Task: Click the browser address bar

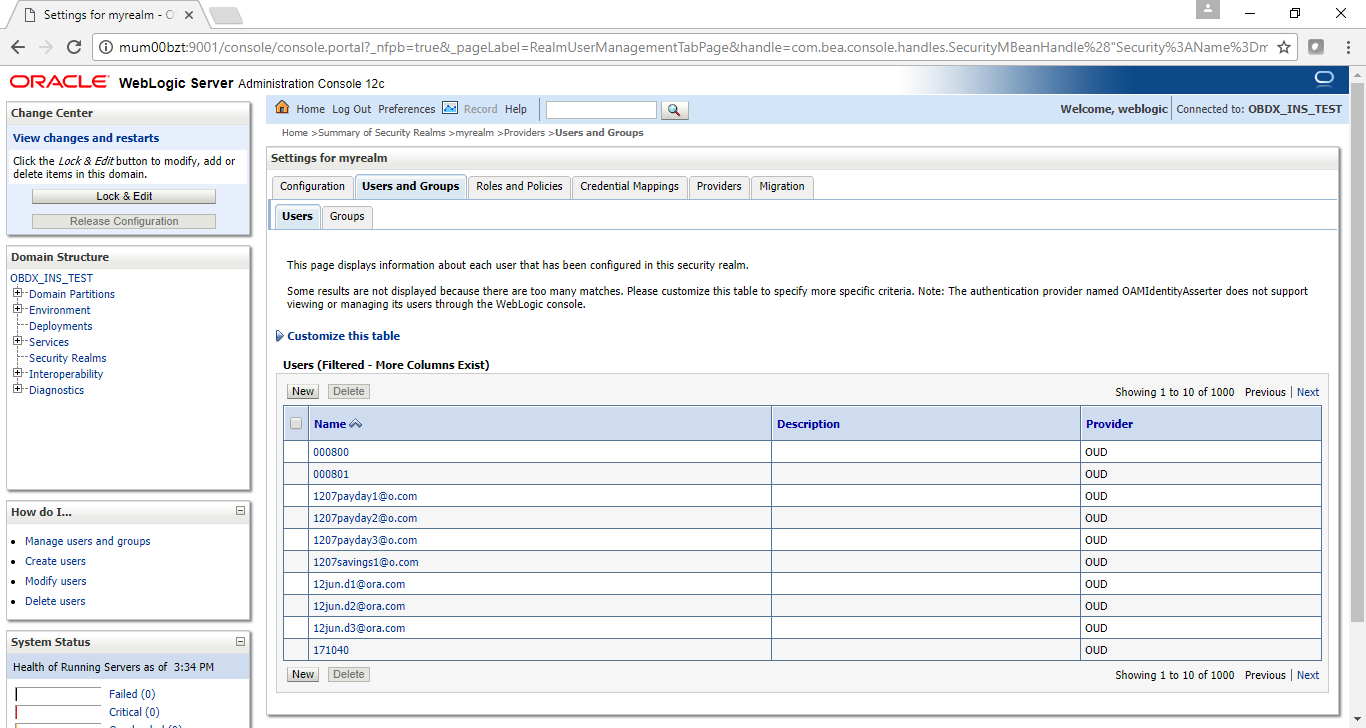Action: pyautogui.click(x=695, y=47)
